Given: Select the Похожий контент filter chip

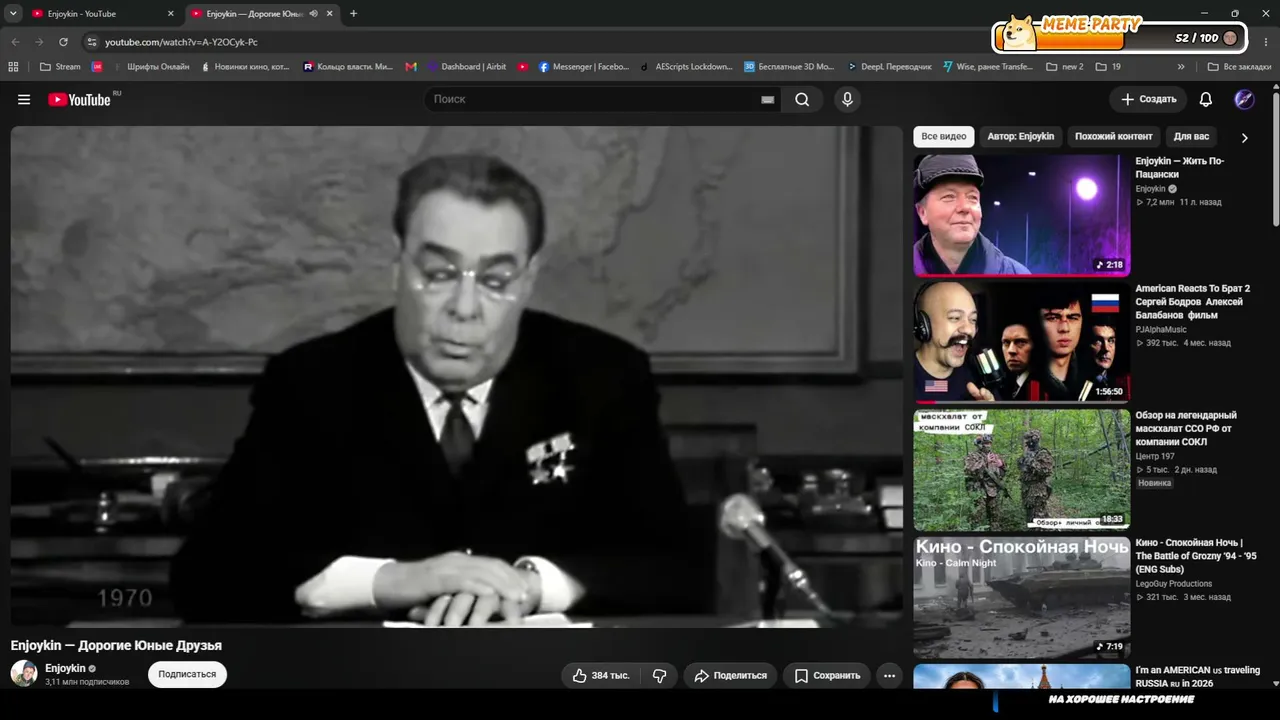Looking at the screenshot, I should [1114, 137].
